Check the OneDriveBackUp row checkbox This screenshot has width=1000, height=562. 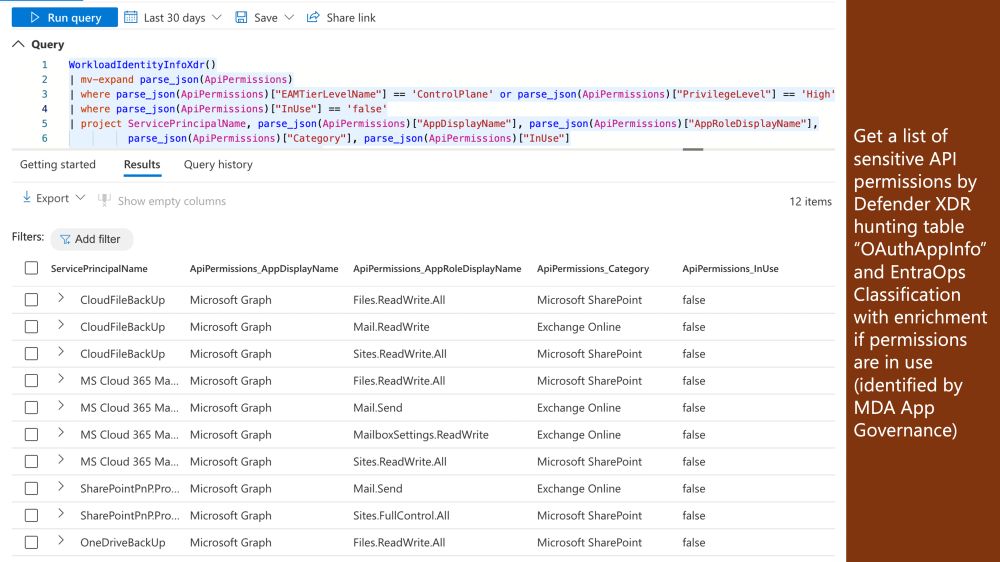(31, 542)
